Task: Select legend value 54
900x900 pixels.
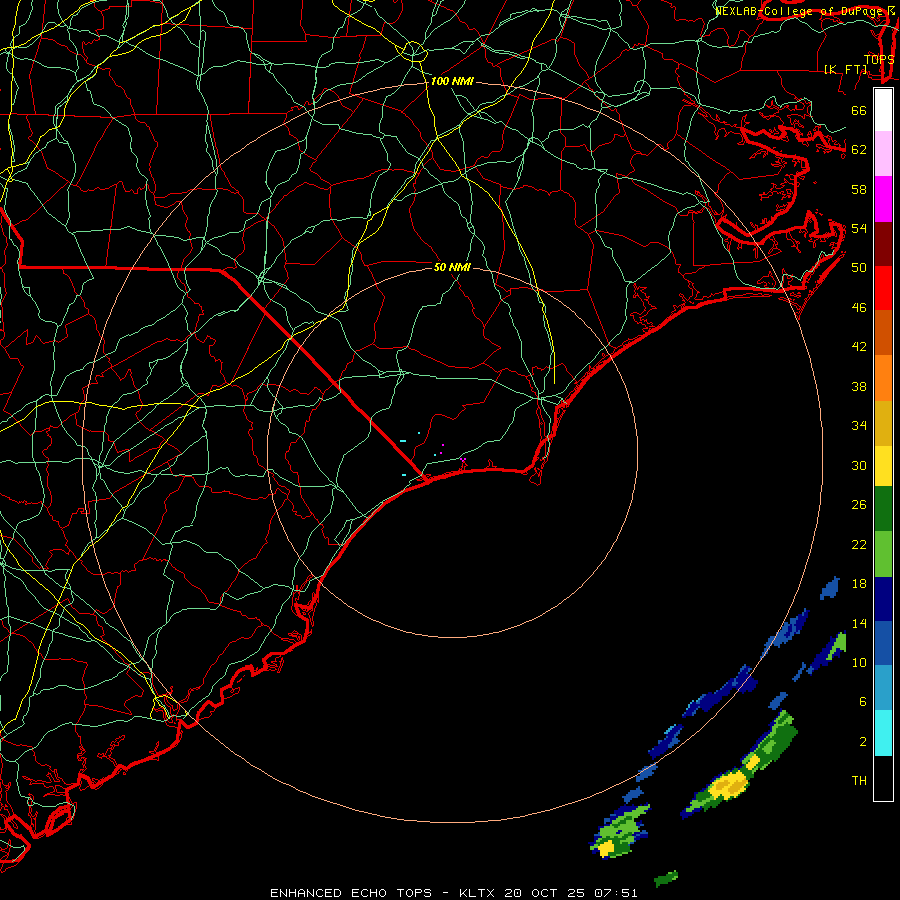Action: point(859,228)
